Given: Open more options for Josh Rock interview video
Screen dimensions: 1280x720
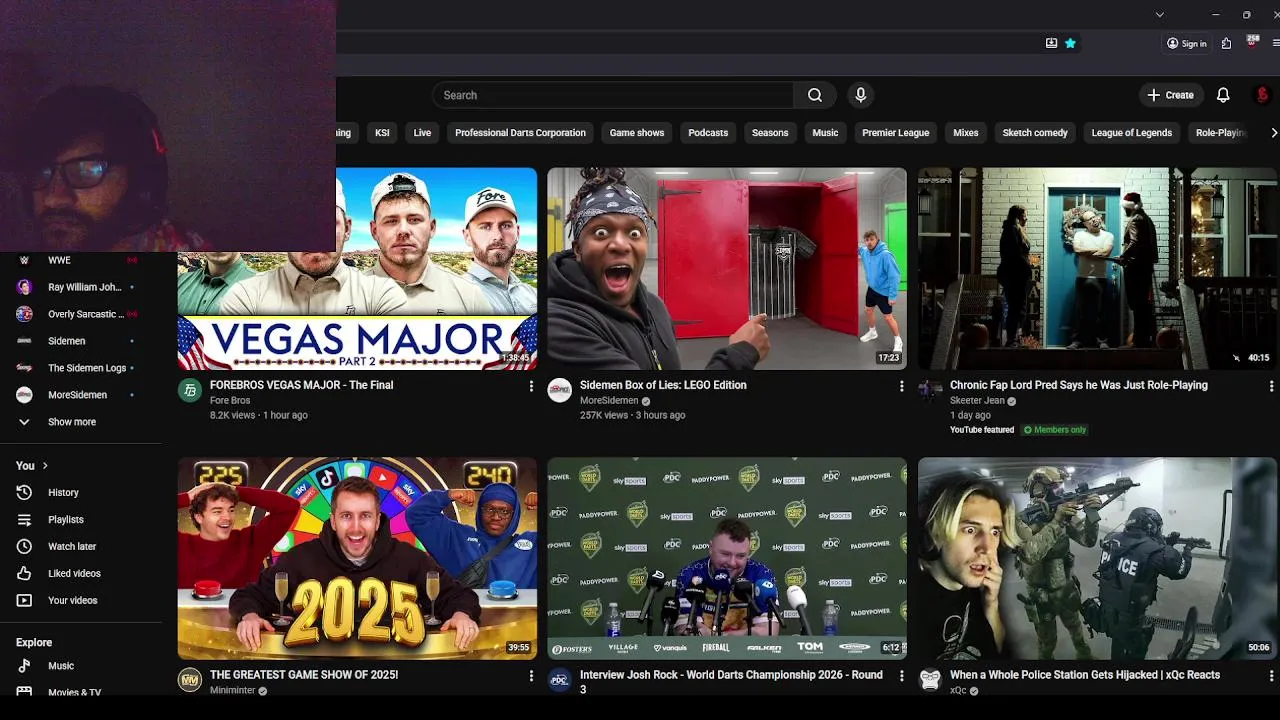Looking at the screenshot, I should [x=901, y=676].
